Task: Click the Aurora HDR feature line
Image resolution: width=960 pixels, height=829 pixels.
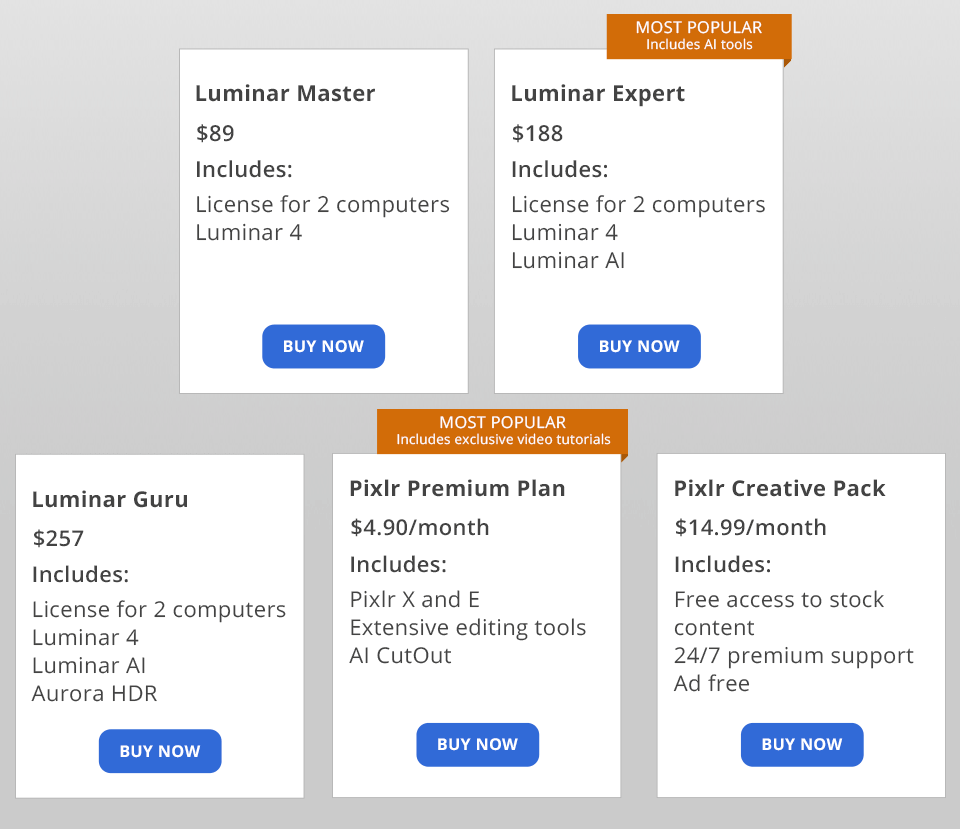Action: pyautogui.click(x=94, y=693)
